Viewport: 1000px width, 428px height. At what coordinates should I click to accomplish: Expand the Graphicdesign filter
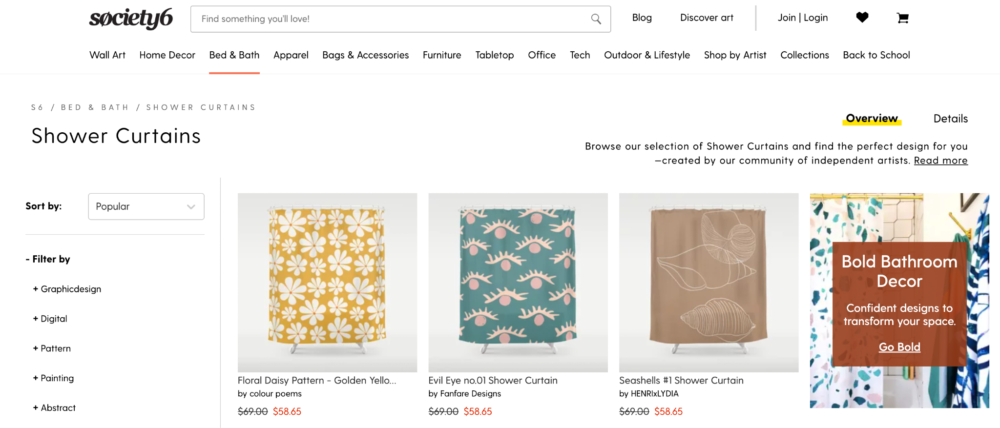click(67, 289)
